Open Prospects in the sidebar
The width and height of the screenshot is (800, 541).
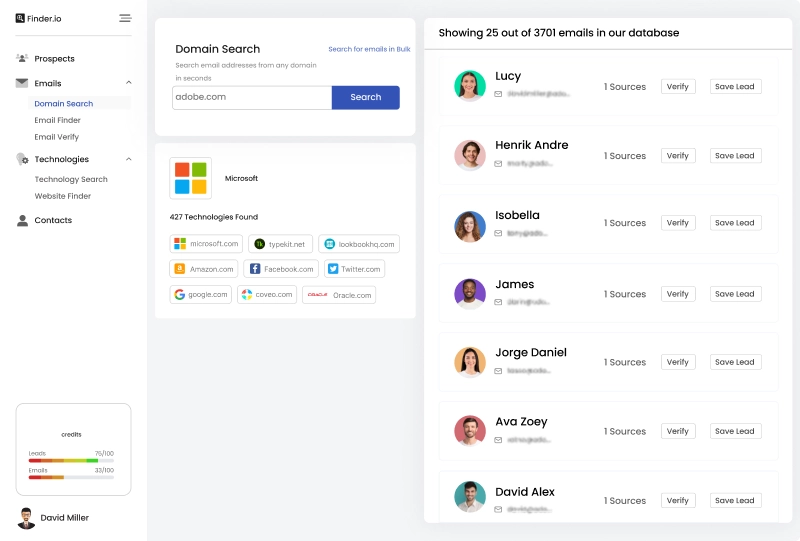(x=54, y=59)
